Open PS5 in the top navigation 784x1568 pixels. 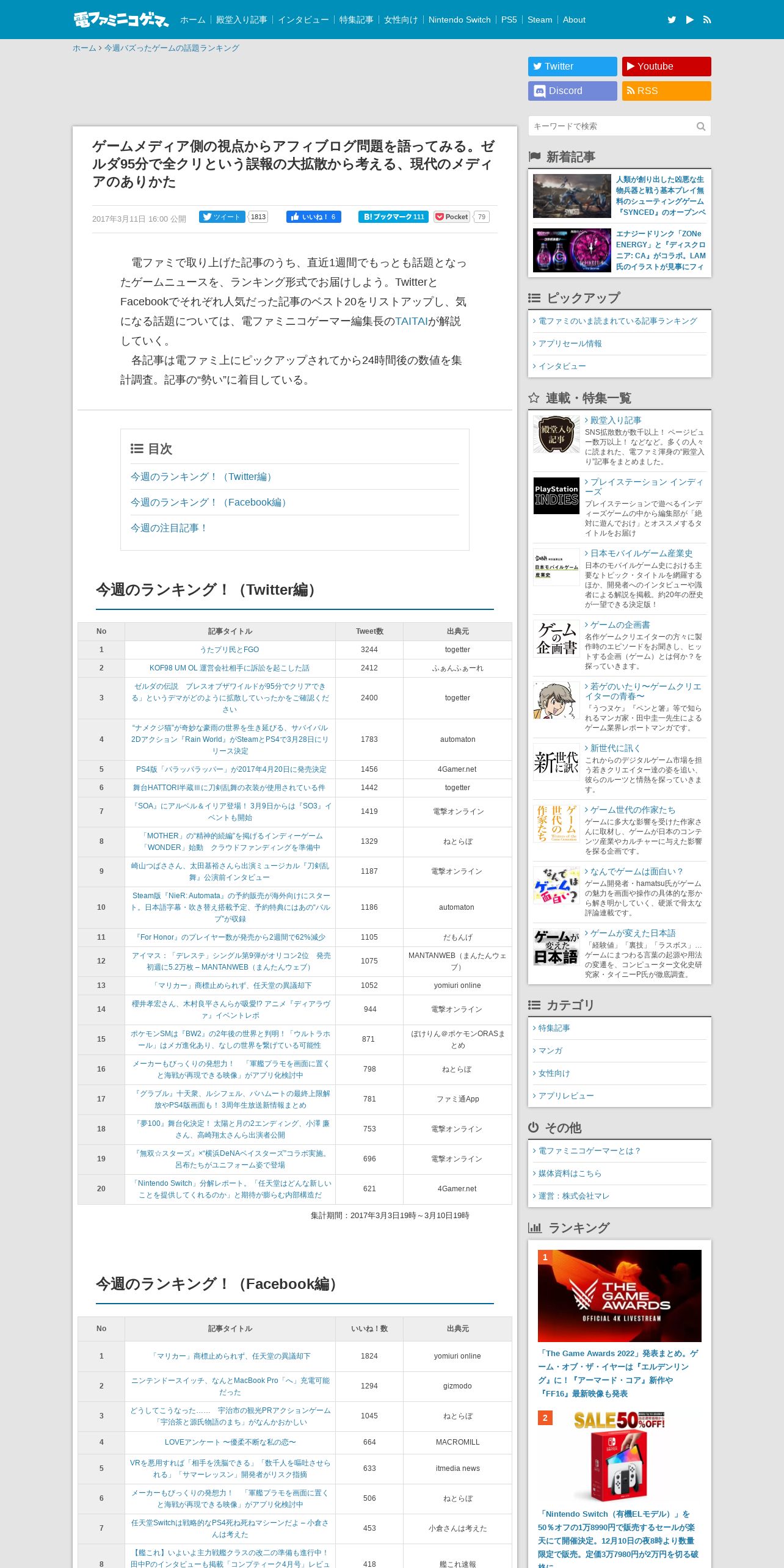coord(509,20)
